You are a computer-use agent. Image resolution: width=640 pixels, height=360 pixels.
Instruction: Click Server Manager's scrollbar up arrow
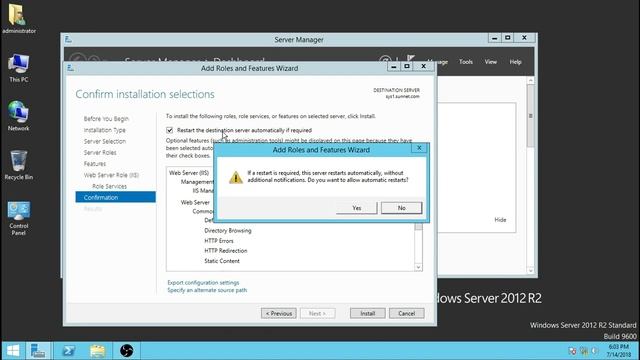(531, 80)
